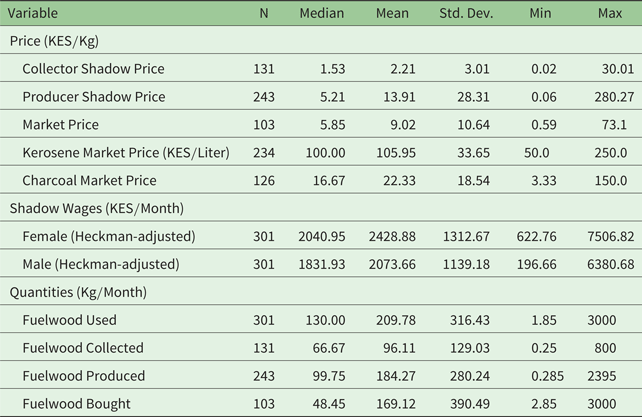Click the Std. Dev. column header

(x=465, y=13)
